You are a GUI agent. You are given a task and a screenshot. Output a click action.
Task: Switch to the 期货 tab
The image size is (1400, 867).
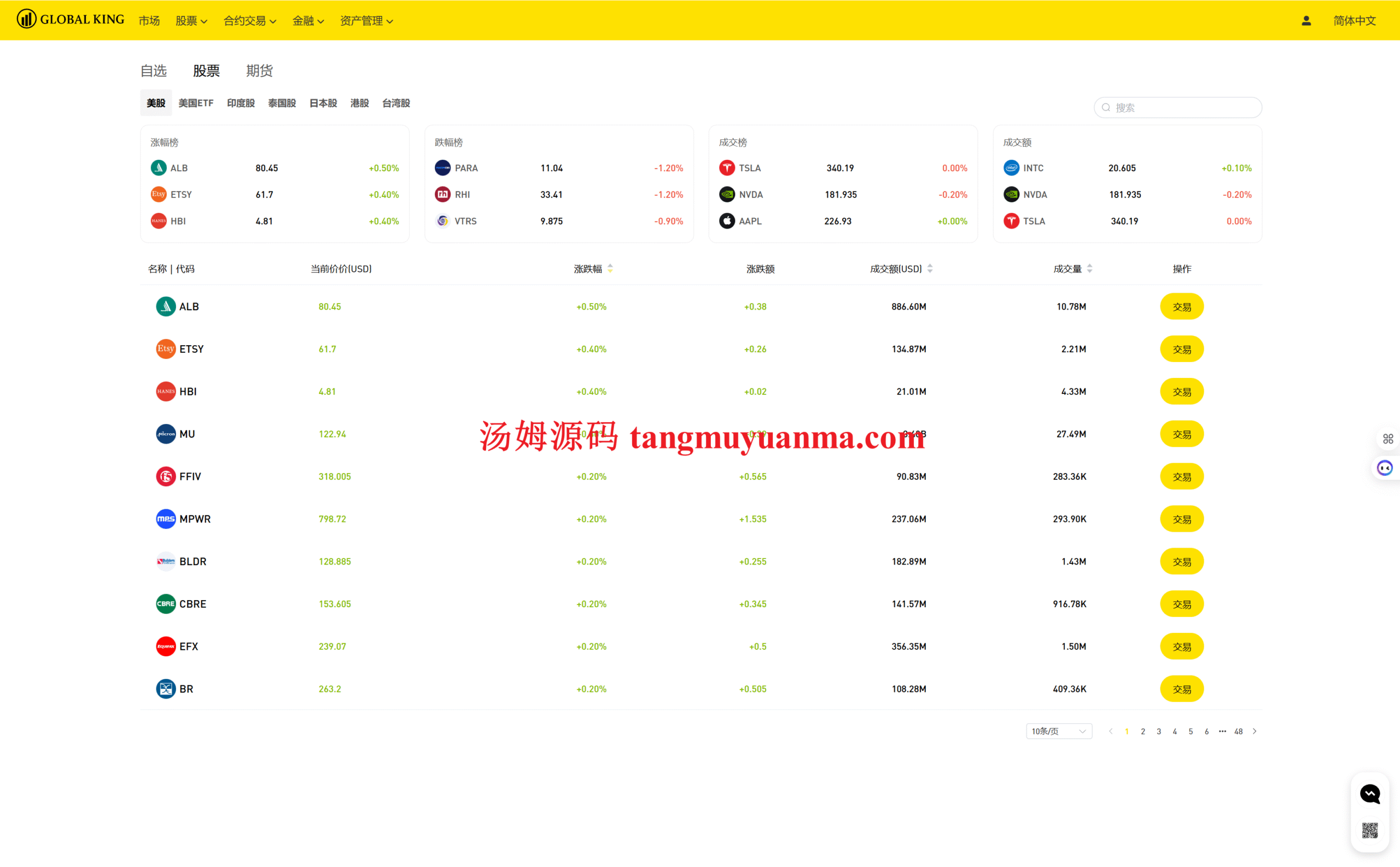[259, 71]
